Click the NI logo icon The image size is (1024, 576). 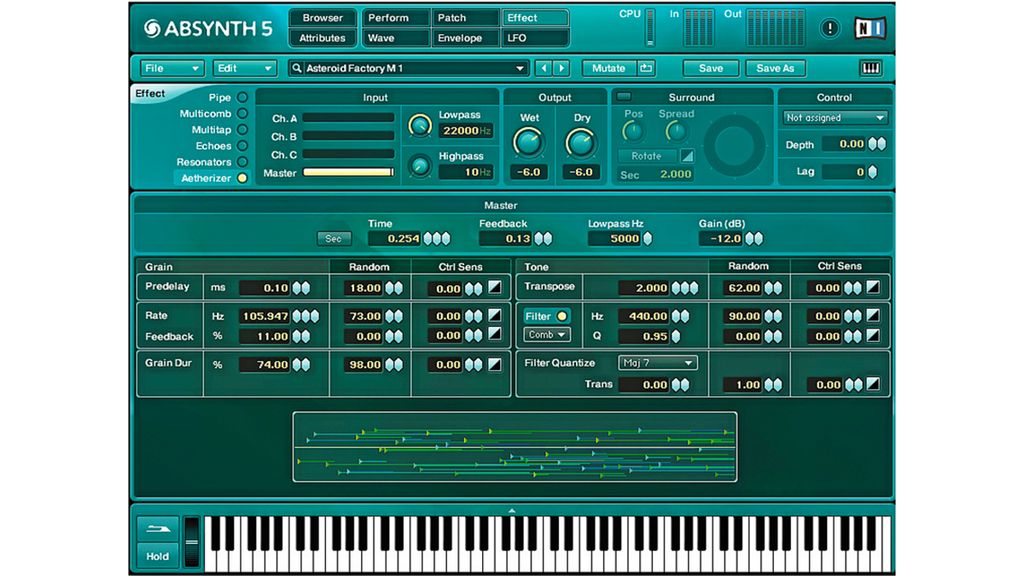pos(869,28)
